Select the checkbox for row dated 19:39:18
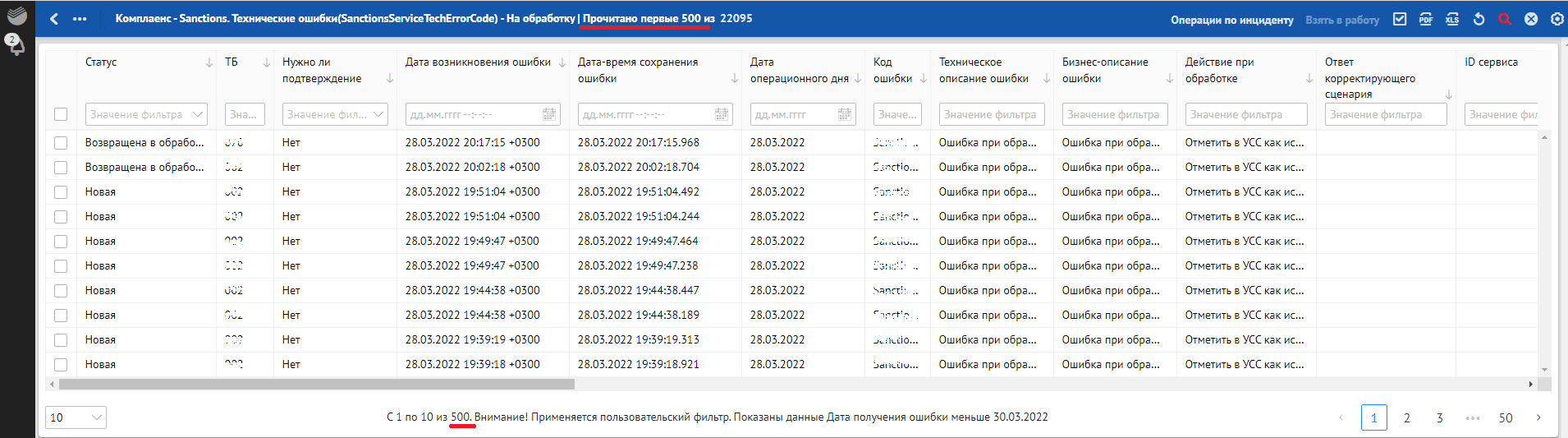The width and height of the screenshot is (1568, 438). [x=61, y=365]
